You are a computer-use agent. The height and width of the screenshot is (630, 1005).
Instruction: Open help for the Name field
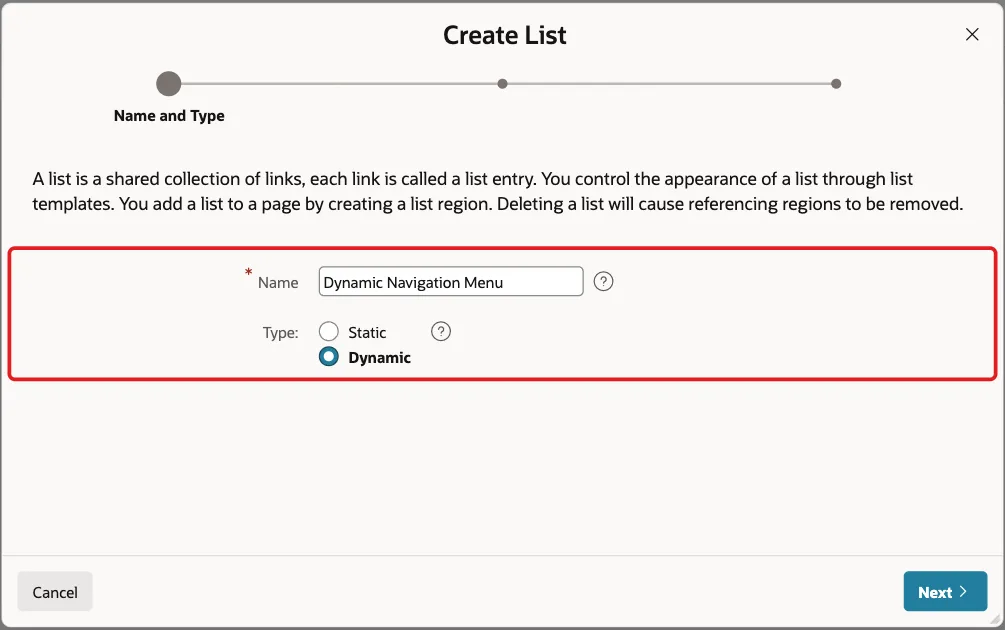click(x=603, y=281)
